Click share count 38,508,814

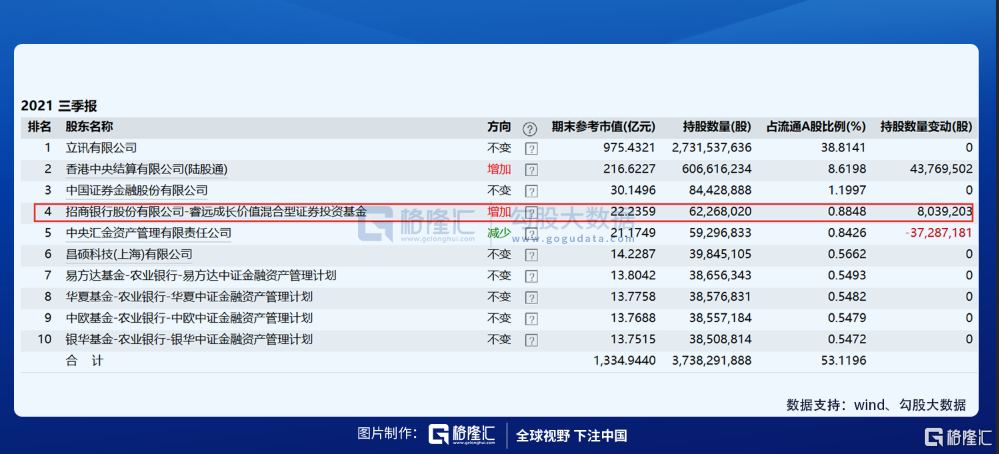point(721,339)
